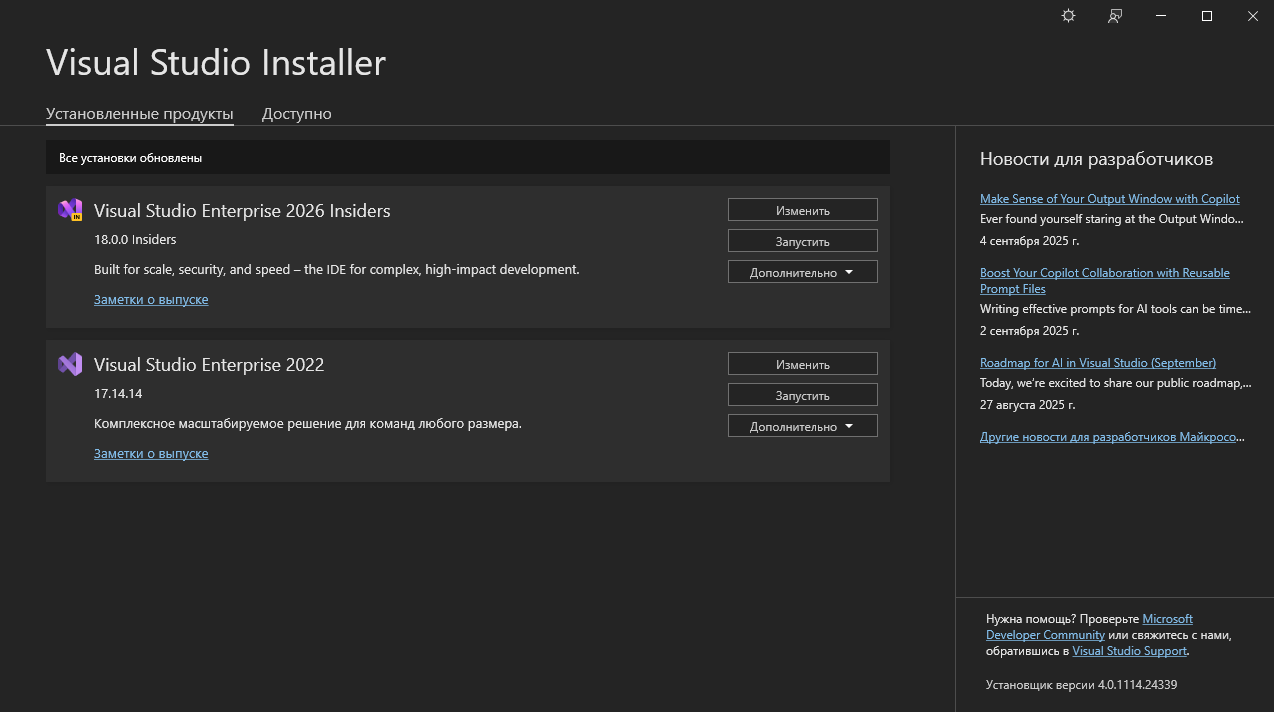Screen dimensions: 1274x712
Task: Switch to the Доступно tab
Action: pyautogui.click(x=297, y=114)
